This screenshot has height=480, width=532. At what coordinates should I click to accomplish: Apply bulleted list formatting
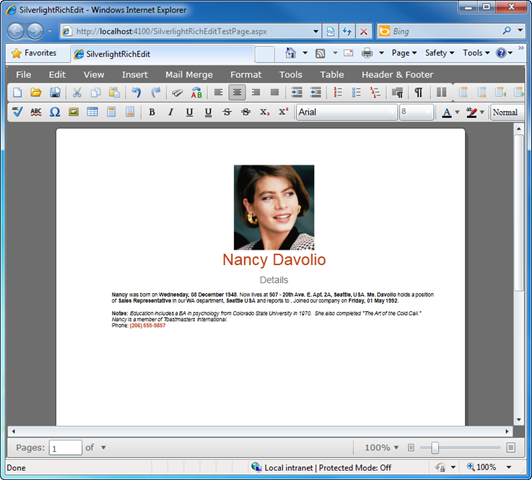[x=356, y=92]
